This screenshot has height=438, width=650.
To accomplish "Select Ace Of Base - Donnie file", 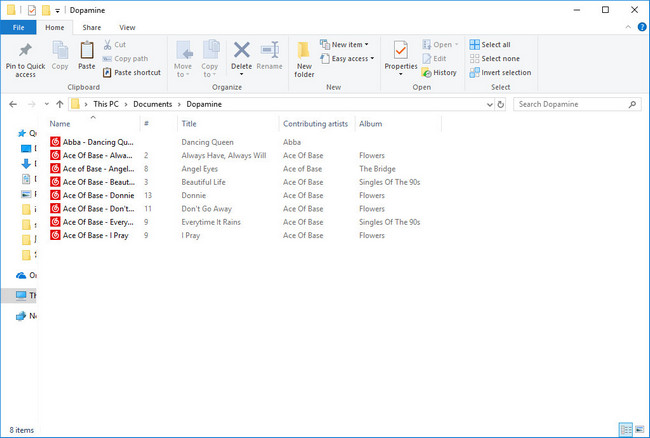I will [92, 195].
